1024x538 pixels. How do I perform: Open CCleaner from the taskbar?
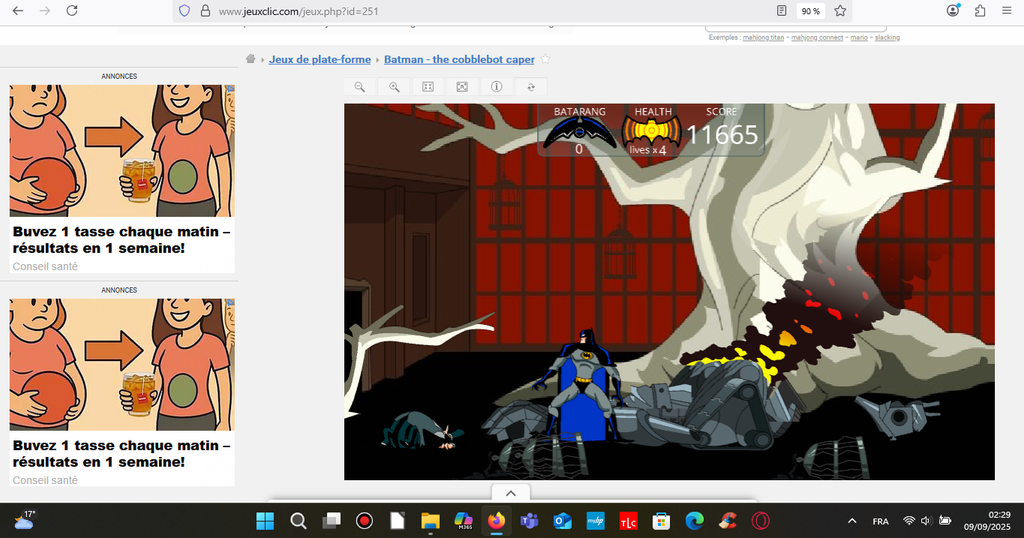point(728,521)
